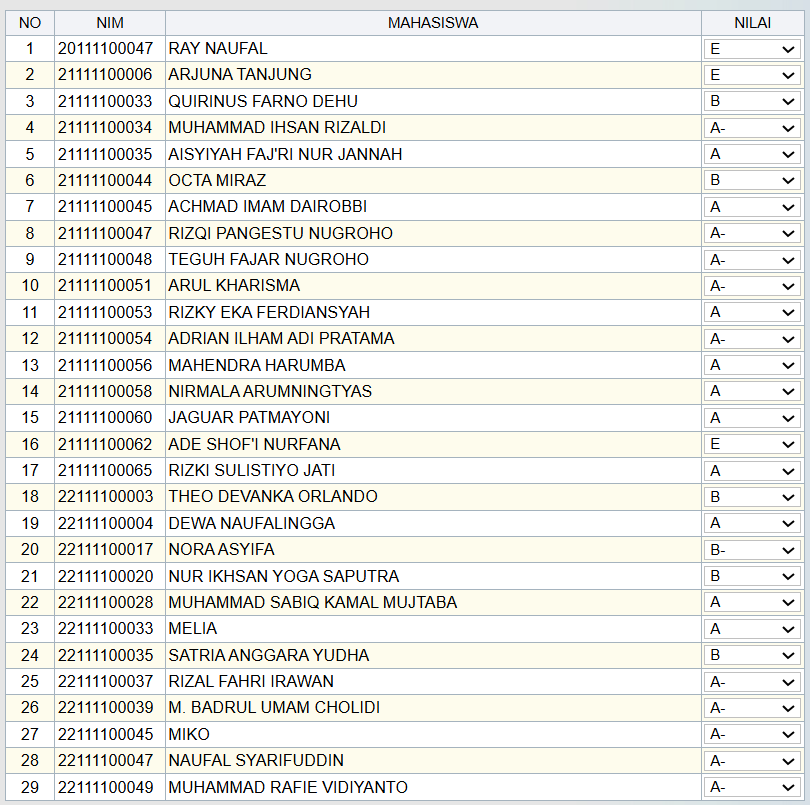Open grade dropdown for RIZKI SULISTIYO JATI
The height and width of the screenshot is (805, 810).
[x=752, y=471]
